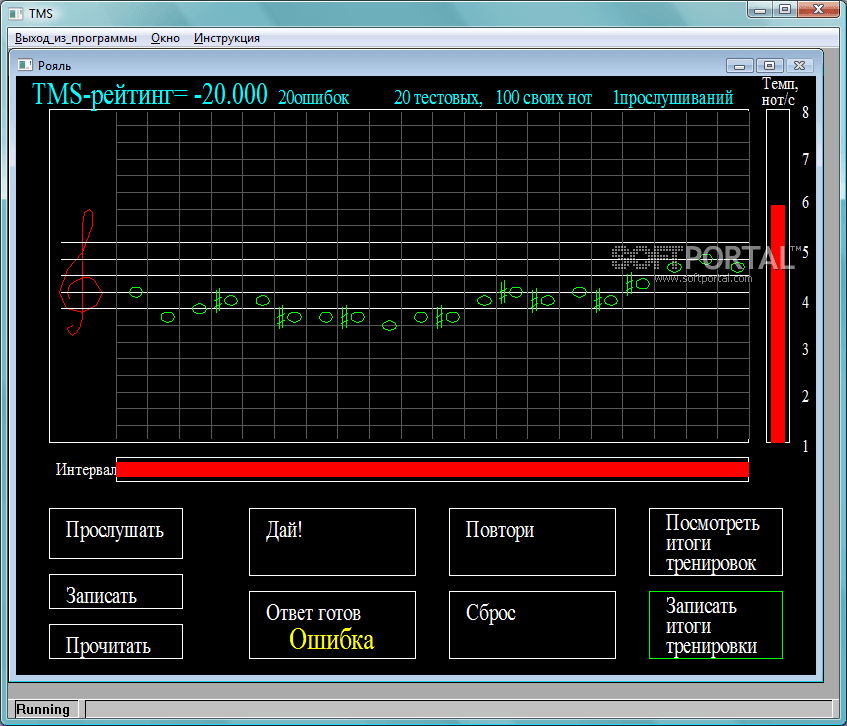
Task: Adjust the red Интервал slider bar
Action: point(432,469)
